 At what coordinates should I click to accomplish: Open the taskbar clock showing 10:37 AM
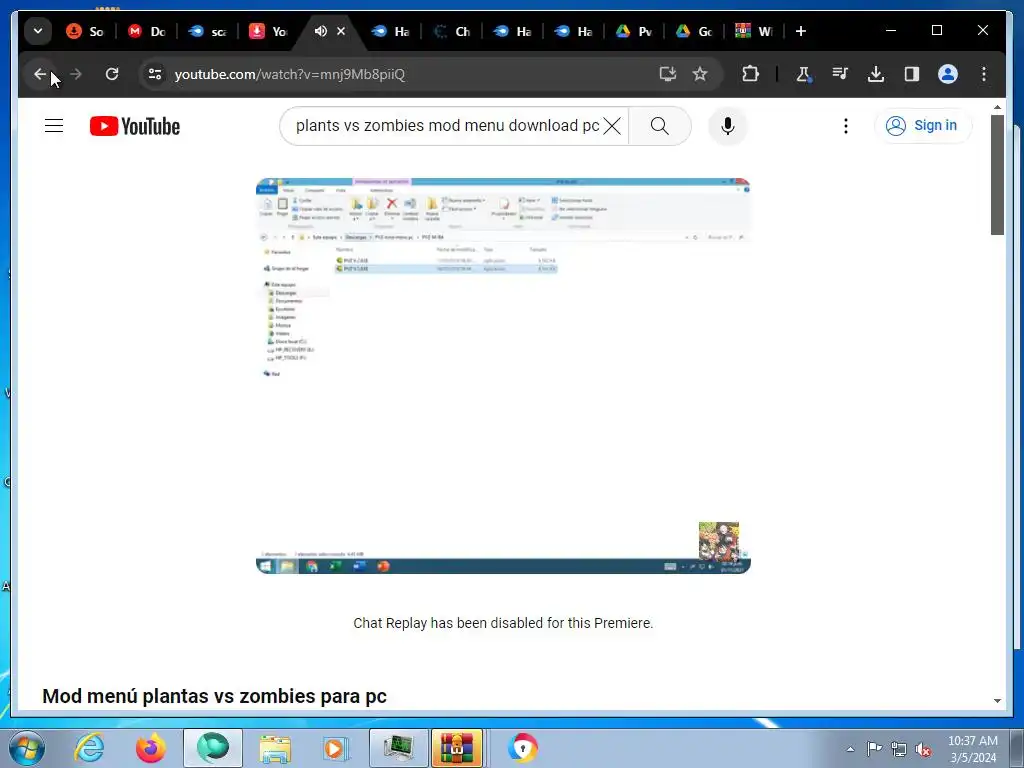tap(972, 748)
